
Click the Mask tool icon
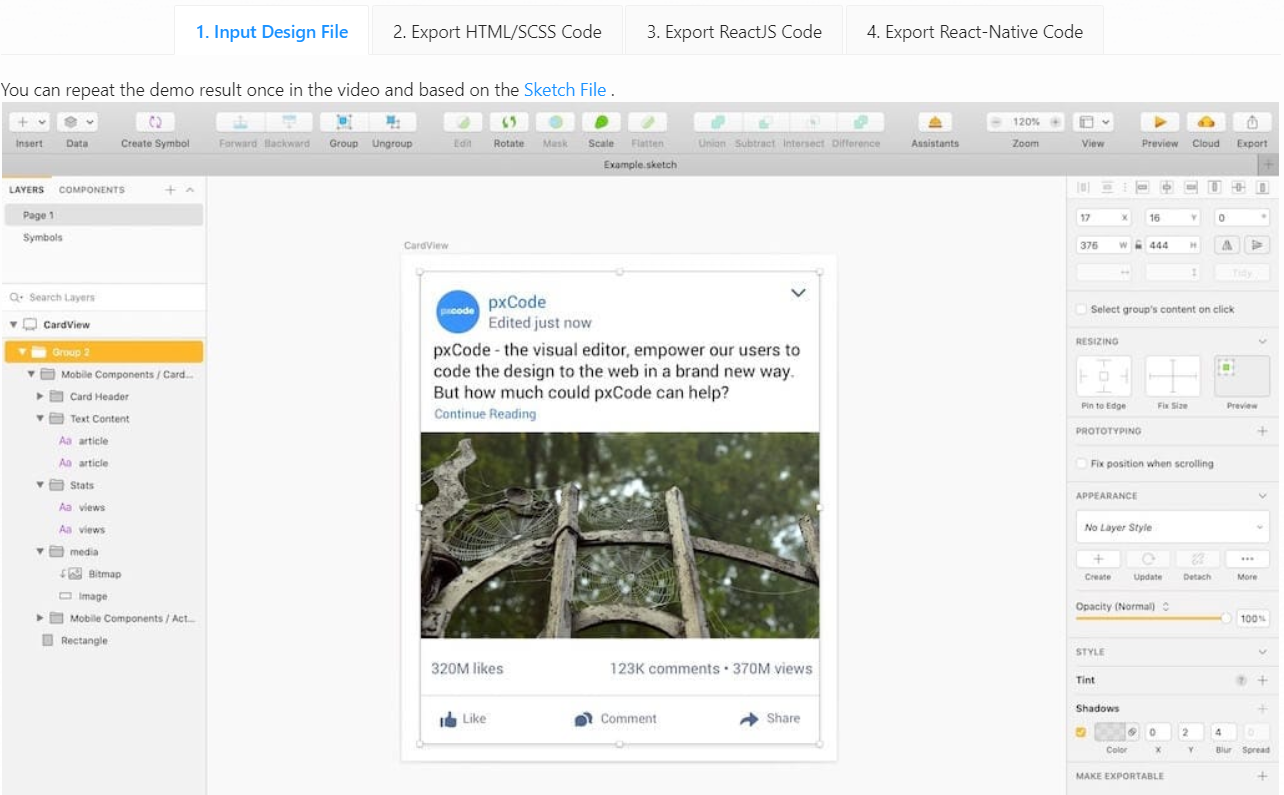click(x=555, y=122)
